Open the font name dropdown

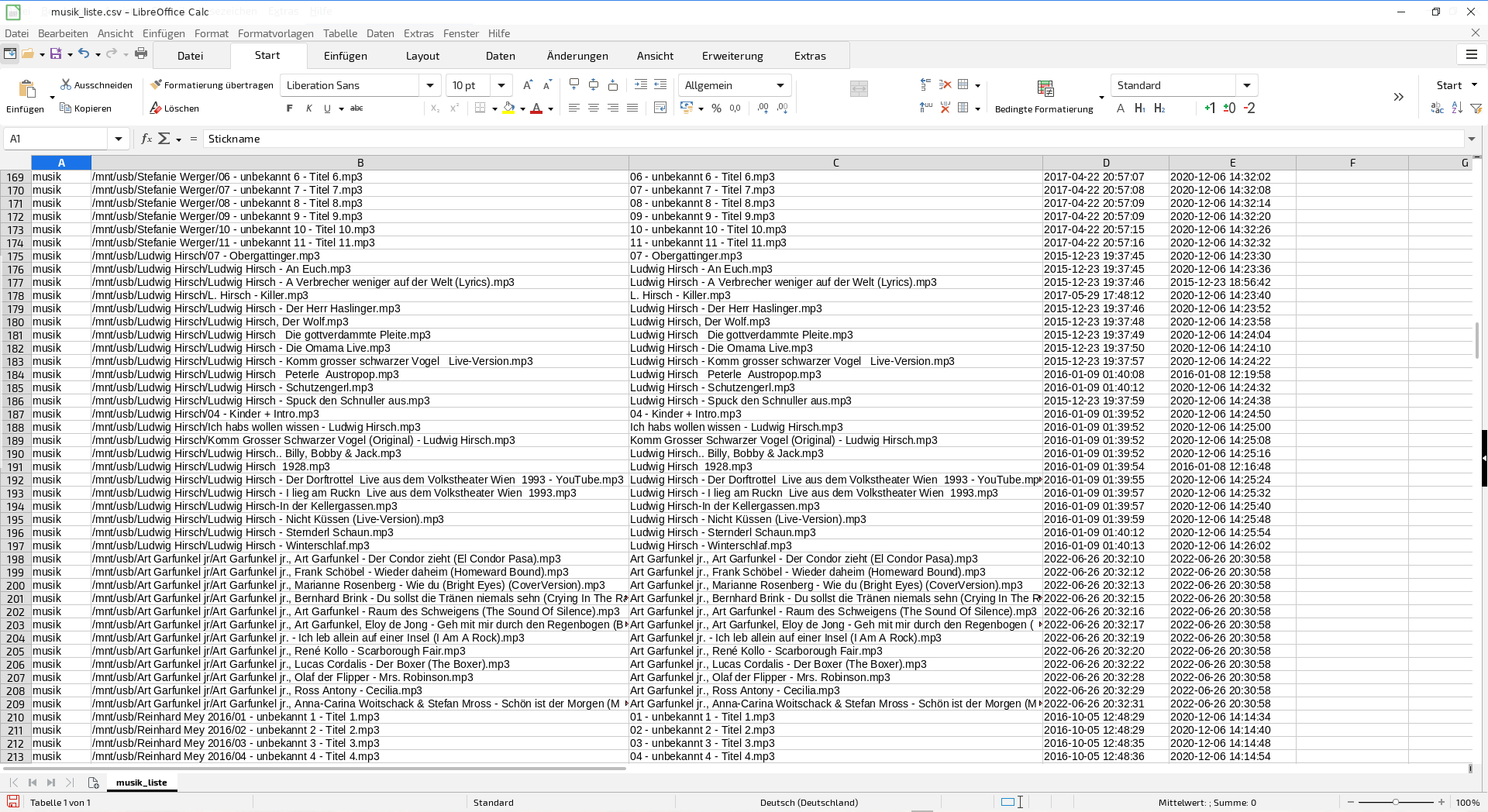coord(430,85)
